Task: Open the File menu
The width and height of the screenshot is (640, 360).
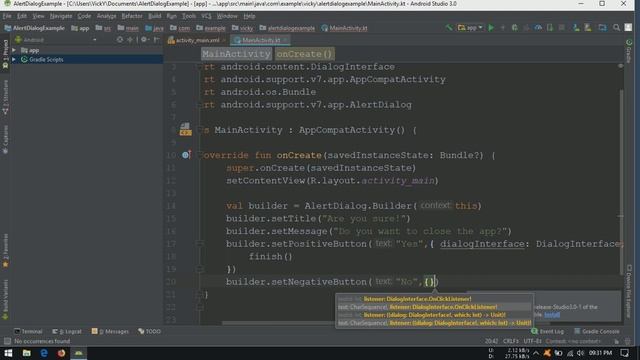Action: click(x=7, y=16)
